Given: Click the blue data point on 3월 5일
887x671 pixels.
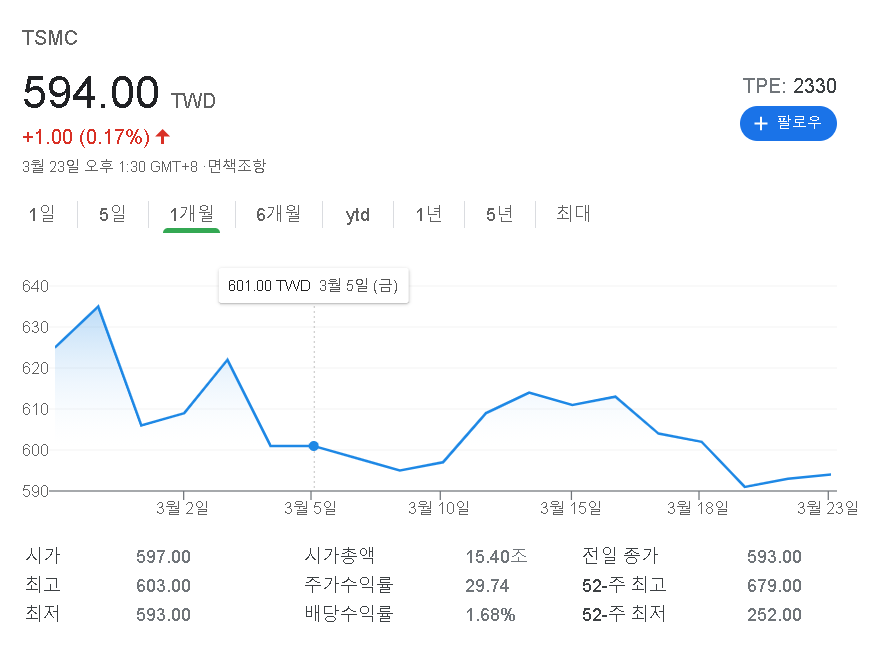Looking at the screenshot, I should [313, 446].
